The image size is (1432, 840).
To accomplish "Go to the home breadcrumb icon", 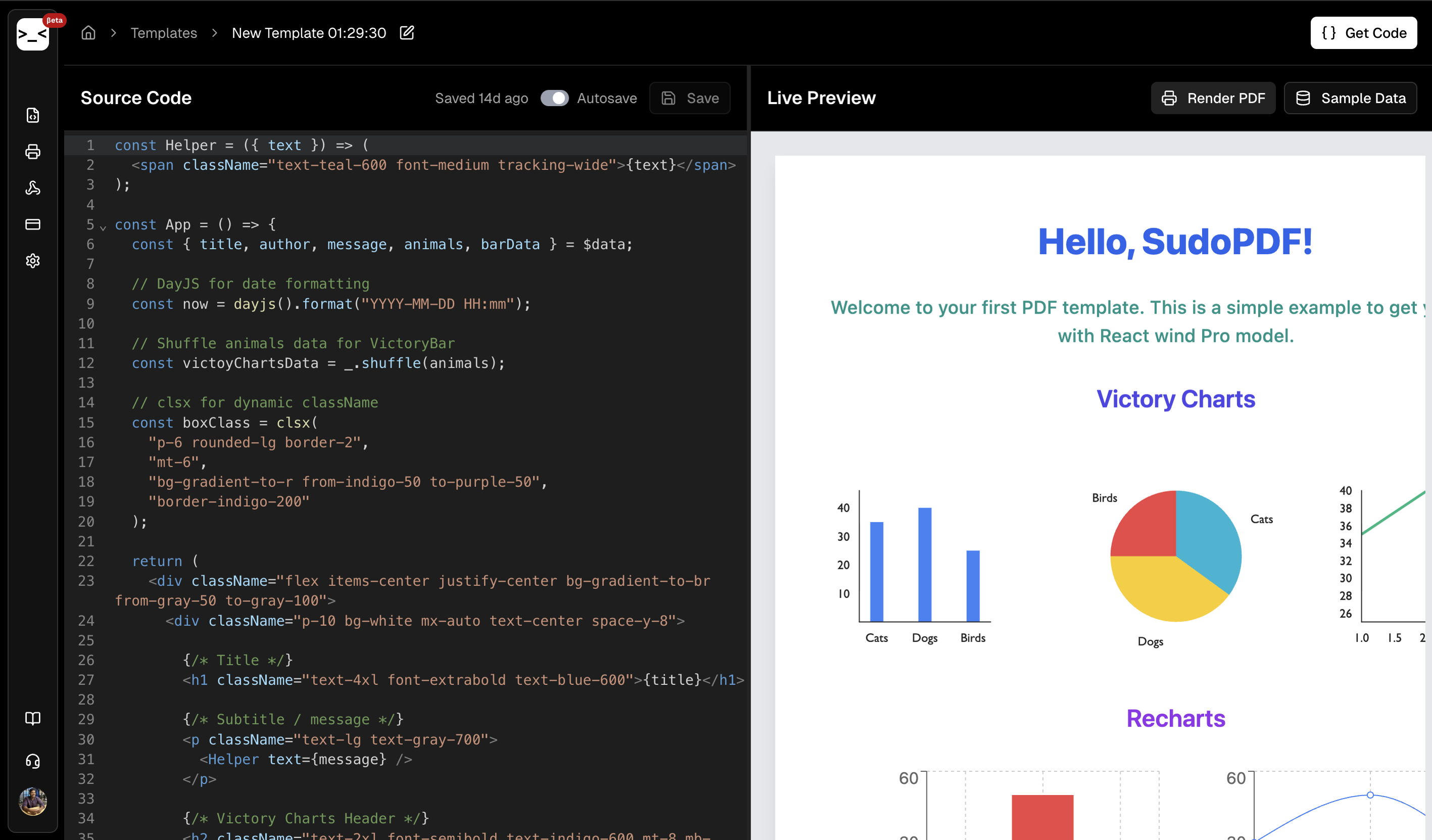I will tap(88, 33).
